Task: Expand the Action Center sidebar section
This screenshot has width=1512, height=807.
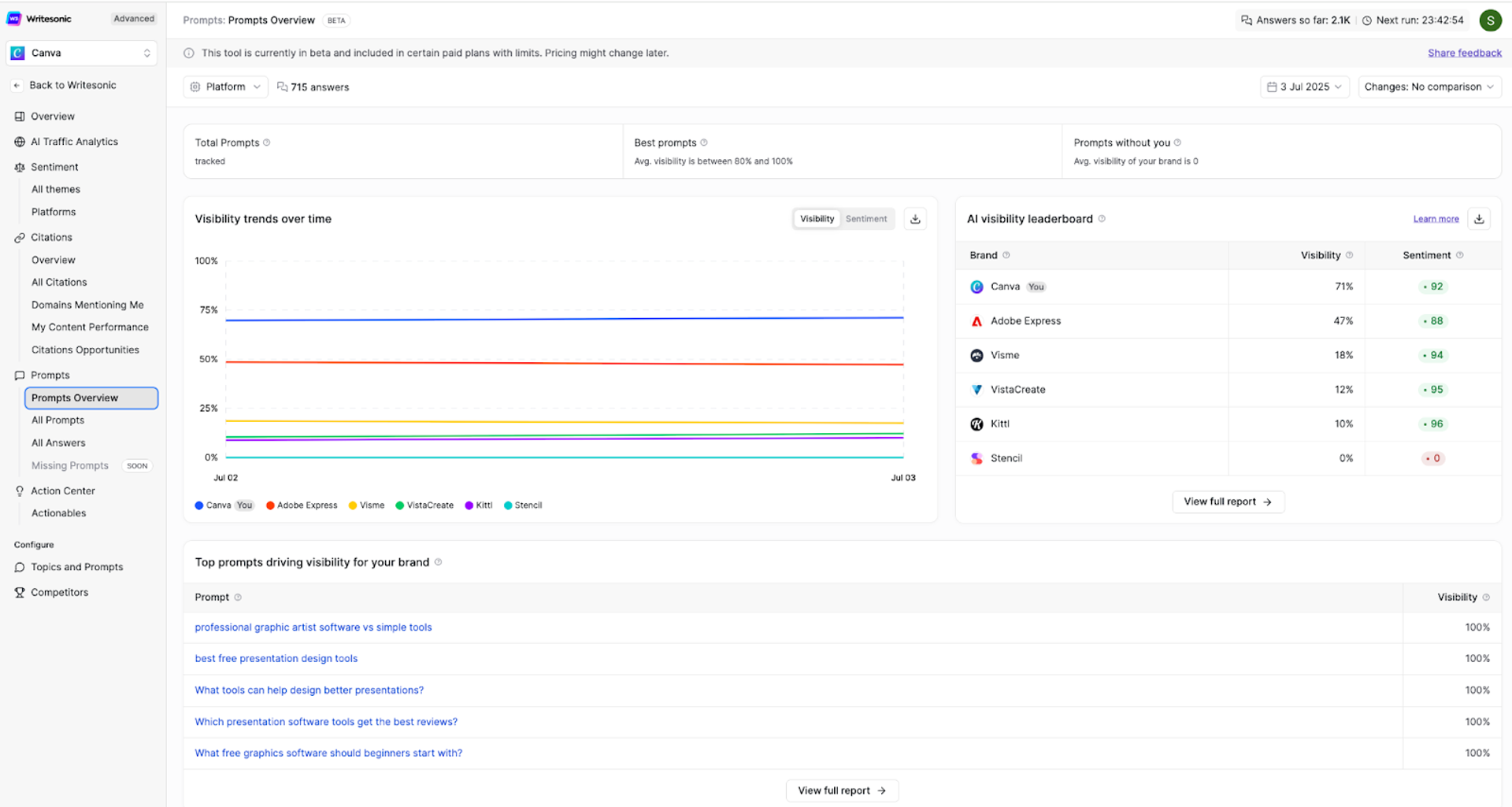Action: [x=63, y=490]
